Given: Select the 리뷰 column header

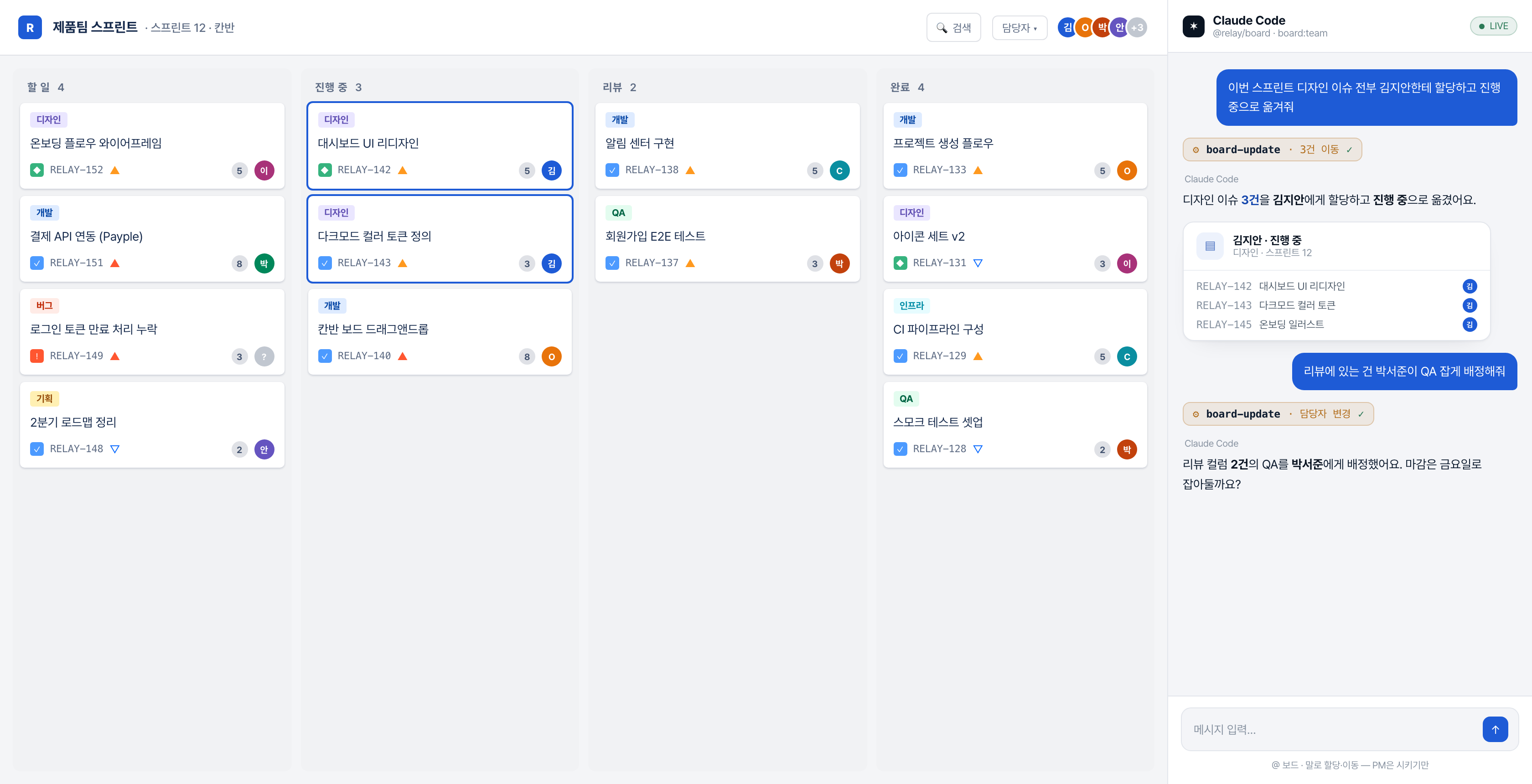Looking at the screenshot, I should click(x=619, y=88).
